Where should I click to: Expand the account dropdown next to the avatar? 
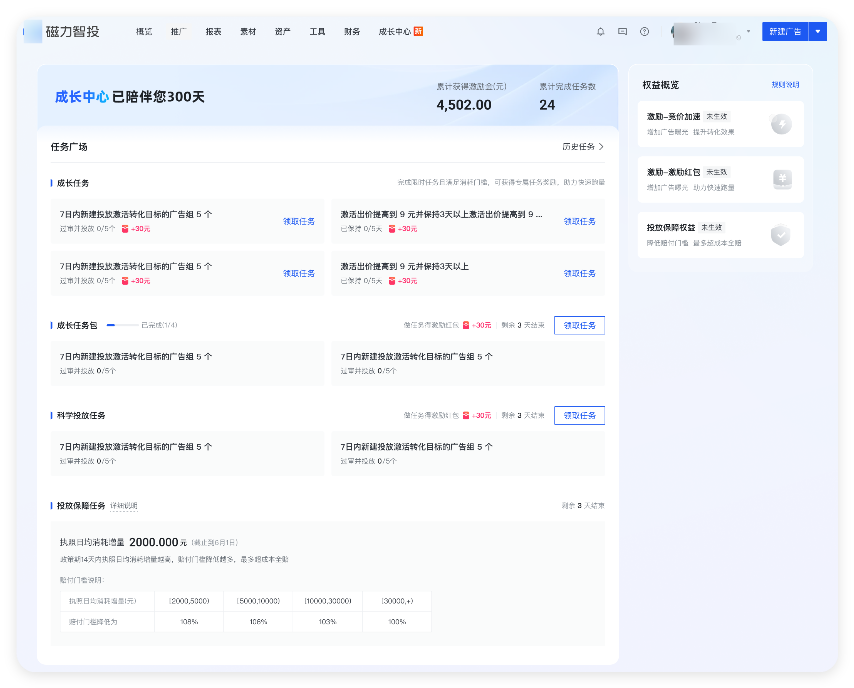[747, 31]
